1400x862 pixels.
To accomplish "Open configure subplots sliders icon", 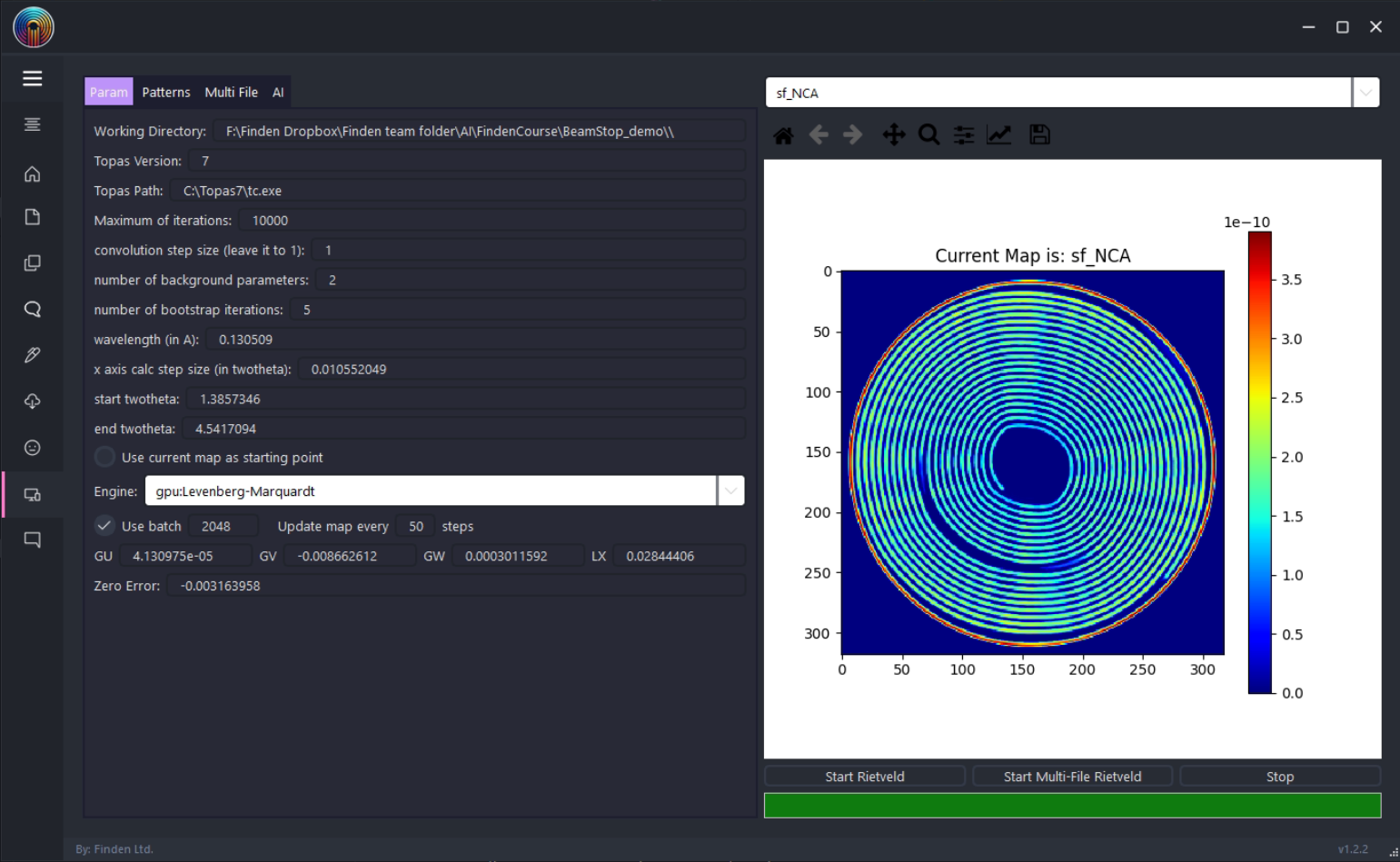I will [964, 135].
